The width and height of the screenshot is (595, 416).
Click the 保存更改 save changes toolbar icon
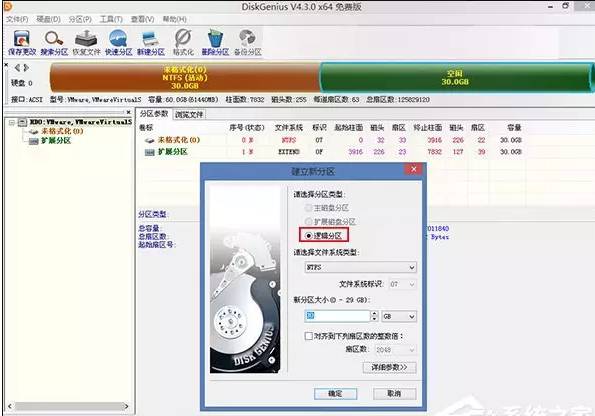pyautogui.click(x=22, y=42)
